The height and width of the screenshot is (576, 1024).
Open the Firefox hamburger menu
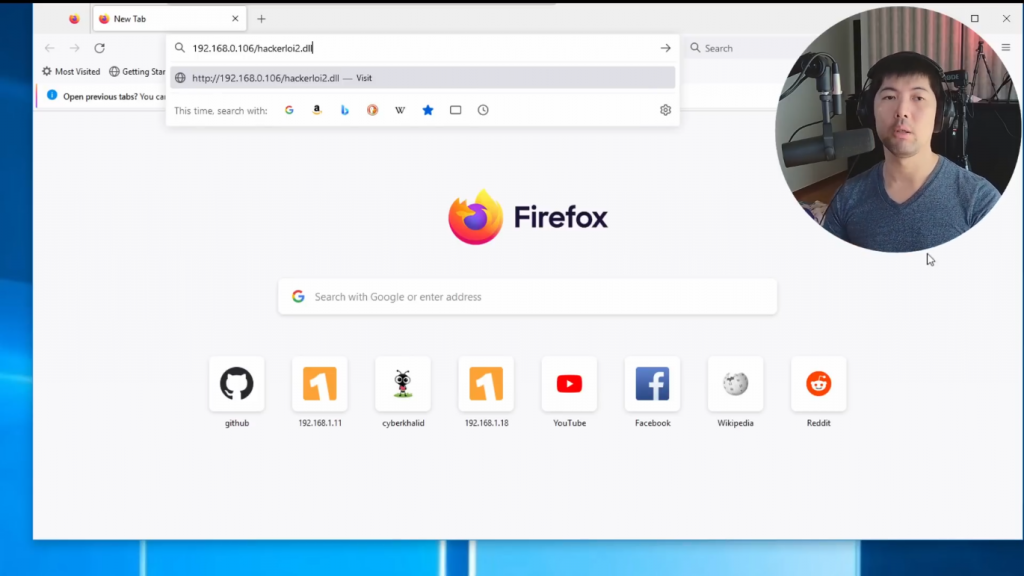[1006, 48]
